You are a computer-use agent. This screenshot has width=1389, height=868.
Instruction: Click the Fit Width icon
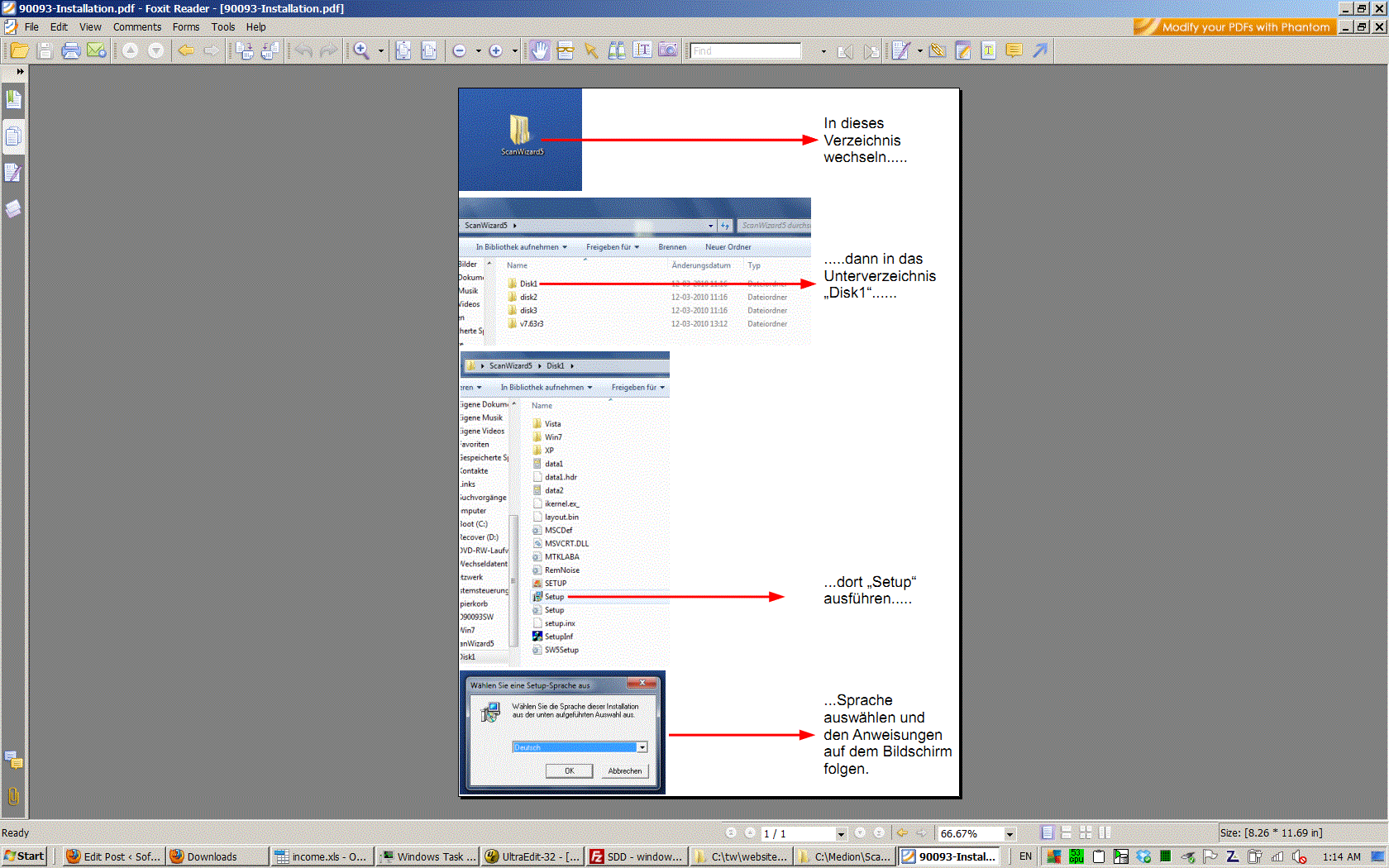coord(428,51)
